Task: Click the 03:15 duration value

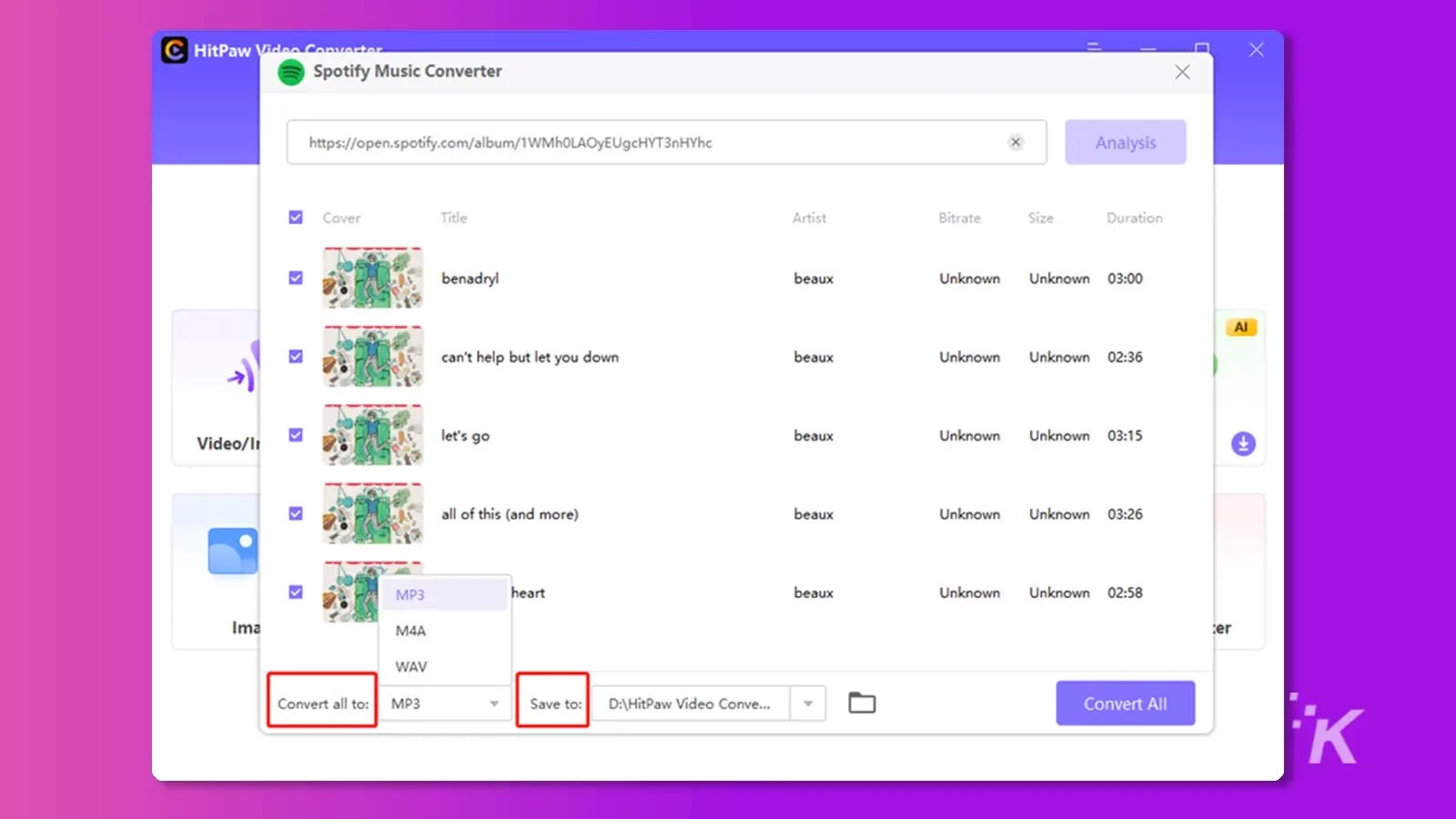Action: pos(1125,435)
